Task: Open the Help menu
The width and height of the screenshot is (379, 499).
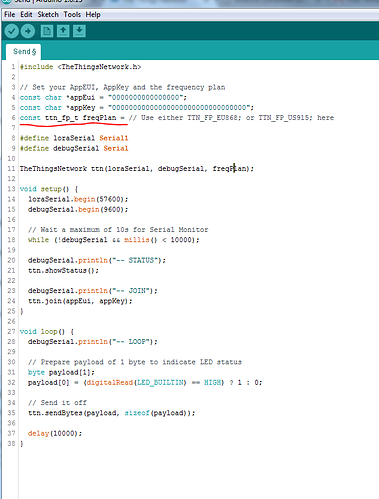Action: (x=93, y=15)
